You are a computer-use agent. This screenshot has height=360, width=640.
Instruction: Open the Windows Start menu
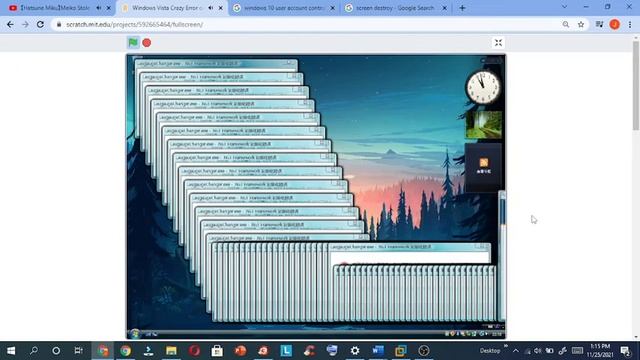(11, 351)
